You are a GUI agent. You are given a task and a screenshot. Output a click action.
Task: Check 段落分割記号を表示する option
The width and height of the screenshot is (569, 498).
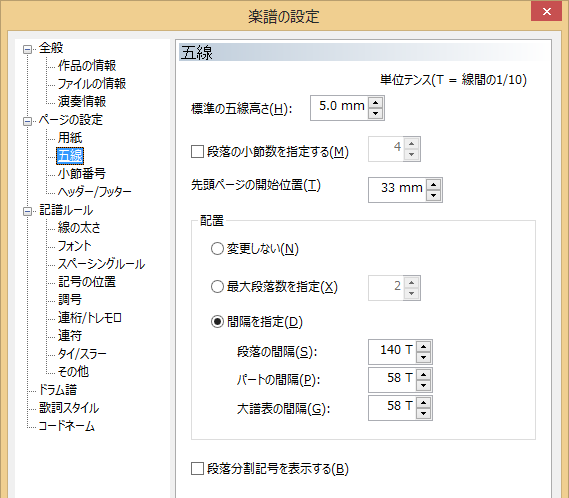pos(197,469)
